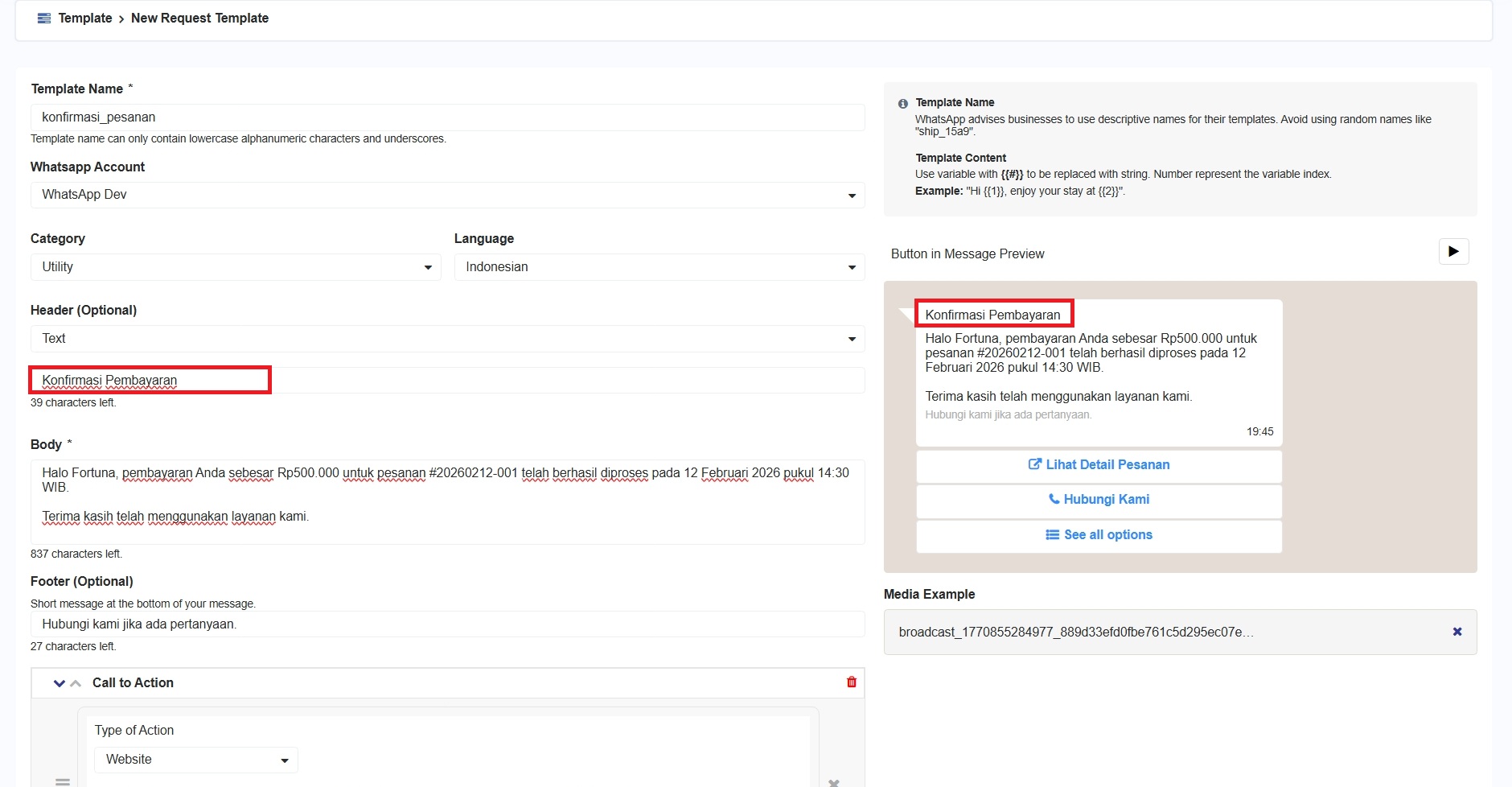Click the Template Name input field
This screenshot has height=787, width=1512.
tap(447, 117)
